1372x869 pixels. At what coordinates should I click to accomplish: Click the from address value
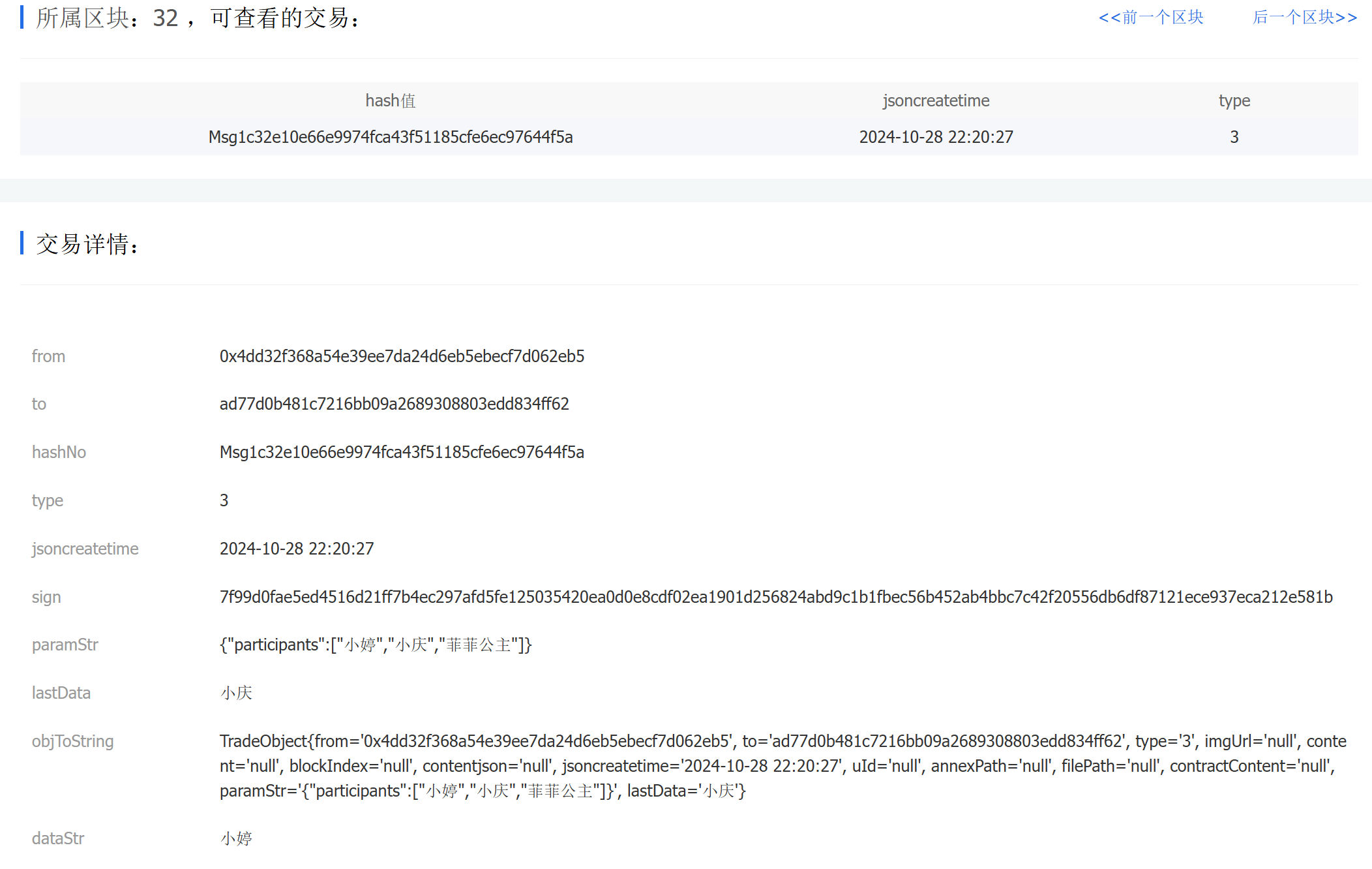(x=402, y=356)
